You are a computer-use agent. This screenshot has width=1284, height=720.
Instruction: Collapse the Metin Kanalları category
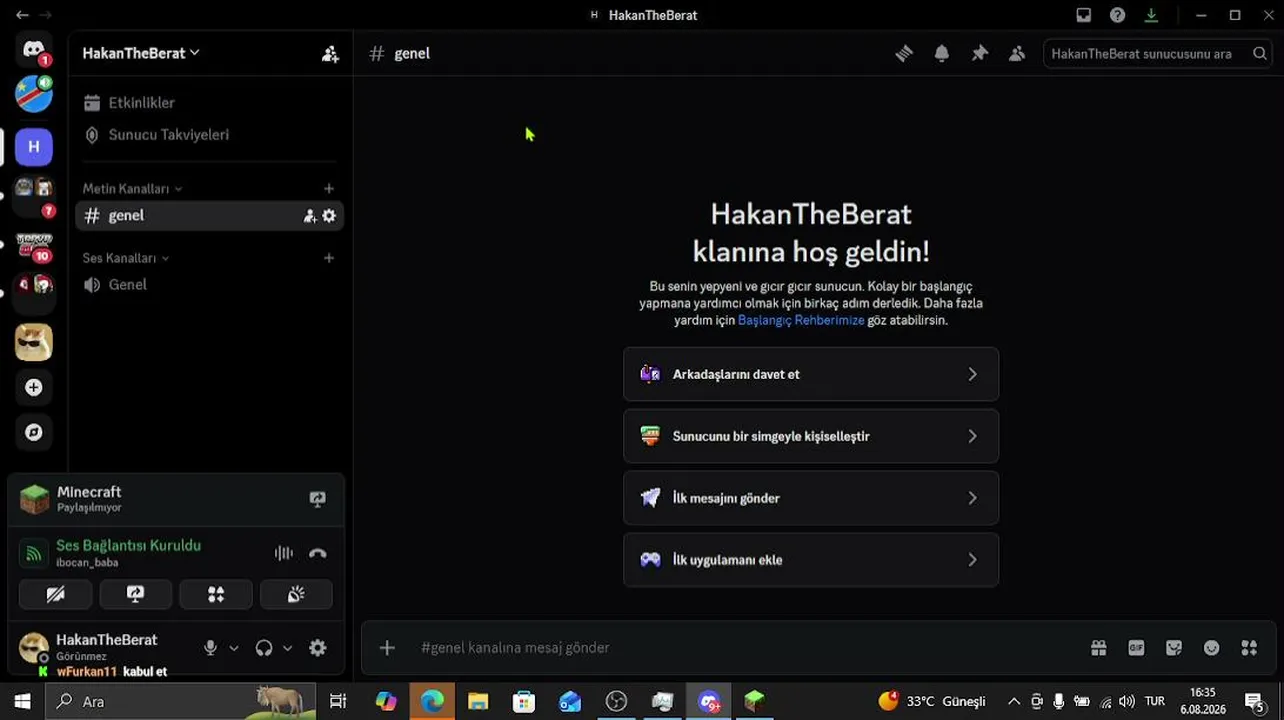click(132, 189)
